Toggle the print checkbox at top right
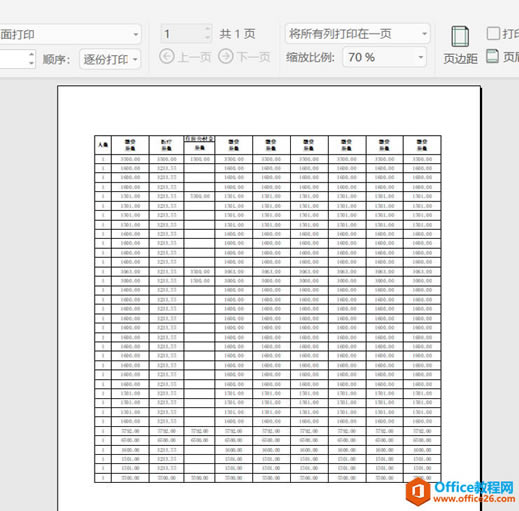 point(493,34)
